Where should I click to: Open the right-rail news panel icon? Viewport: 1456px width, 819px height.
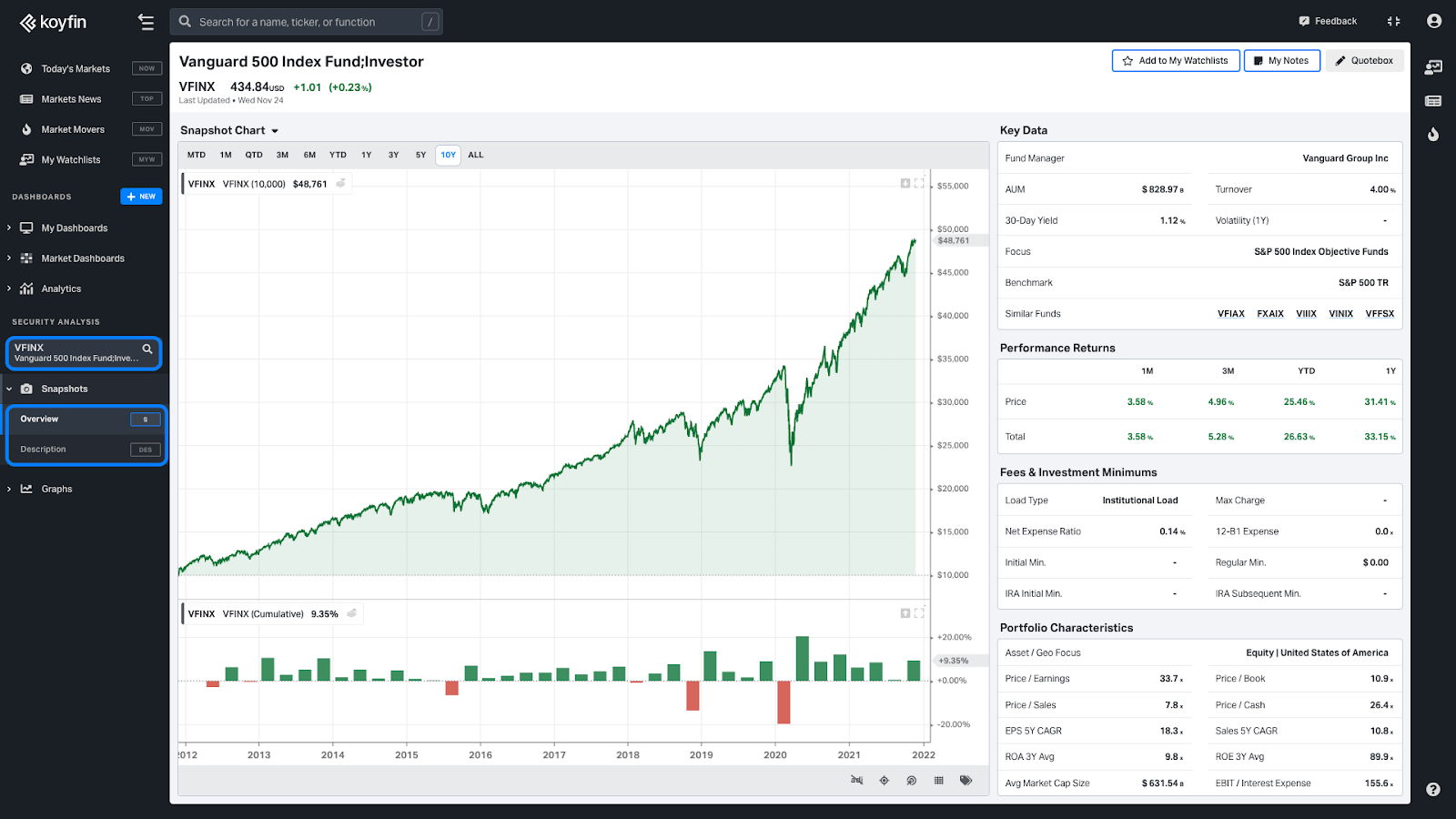[1433, 101]
